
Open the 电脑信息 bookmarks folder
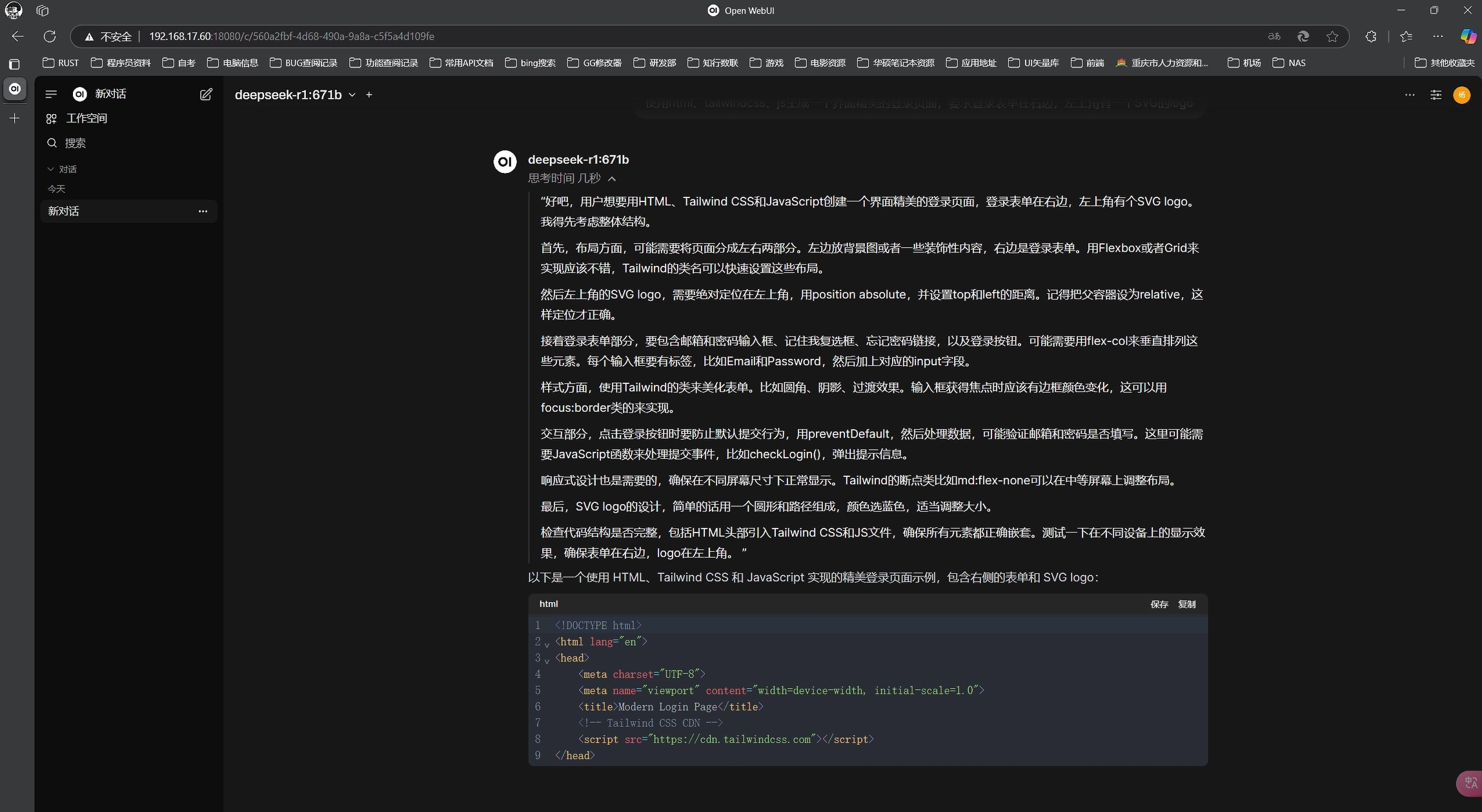pyautogui.click(x=232, y=63)
